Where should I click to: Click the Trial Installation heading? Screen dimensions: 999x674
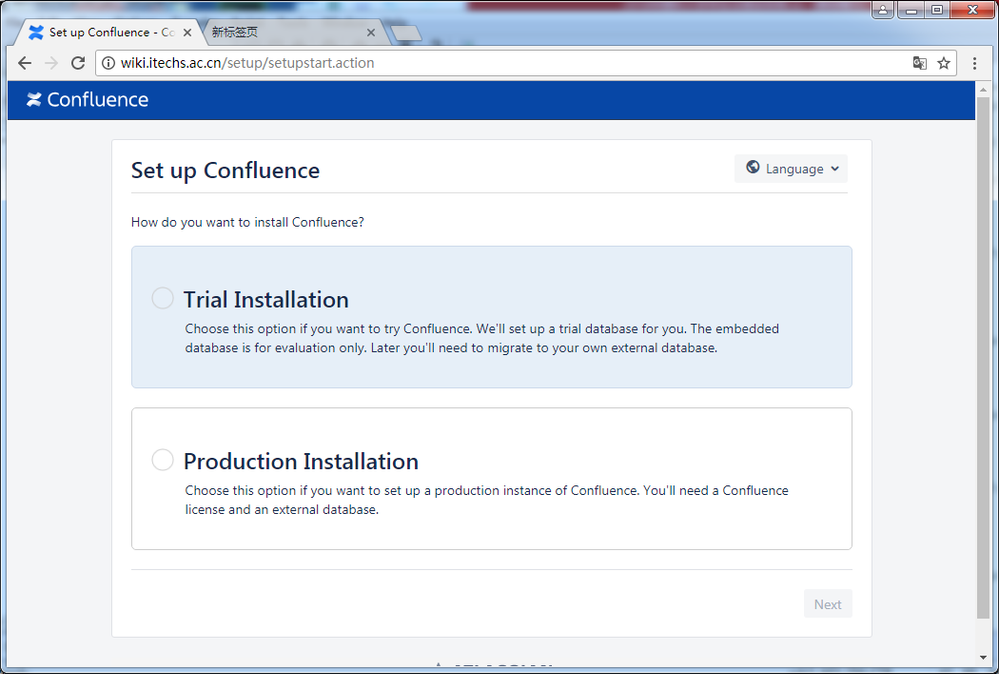click(x=266, y=299)
